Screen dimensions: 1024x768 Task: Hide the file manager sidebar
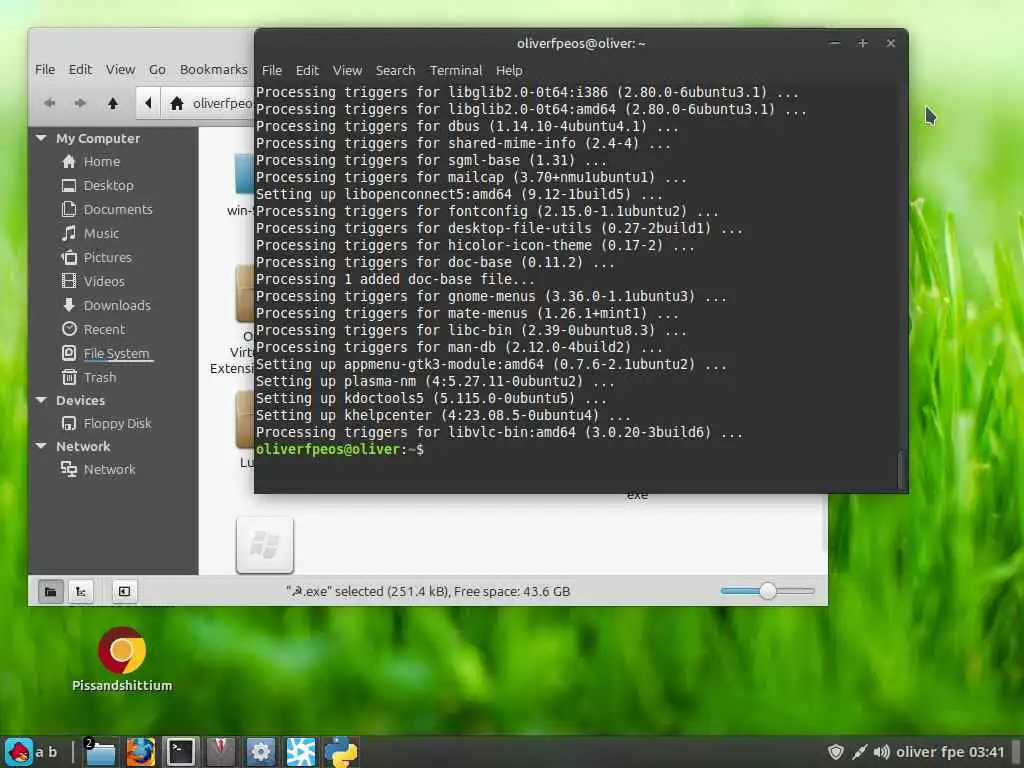point(124,592)
